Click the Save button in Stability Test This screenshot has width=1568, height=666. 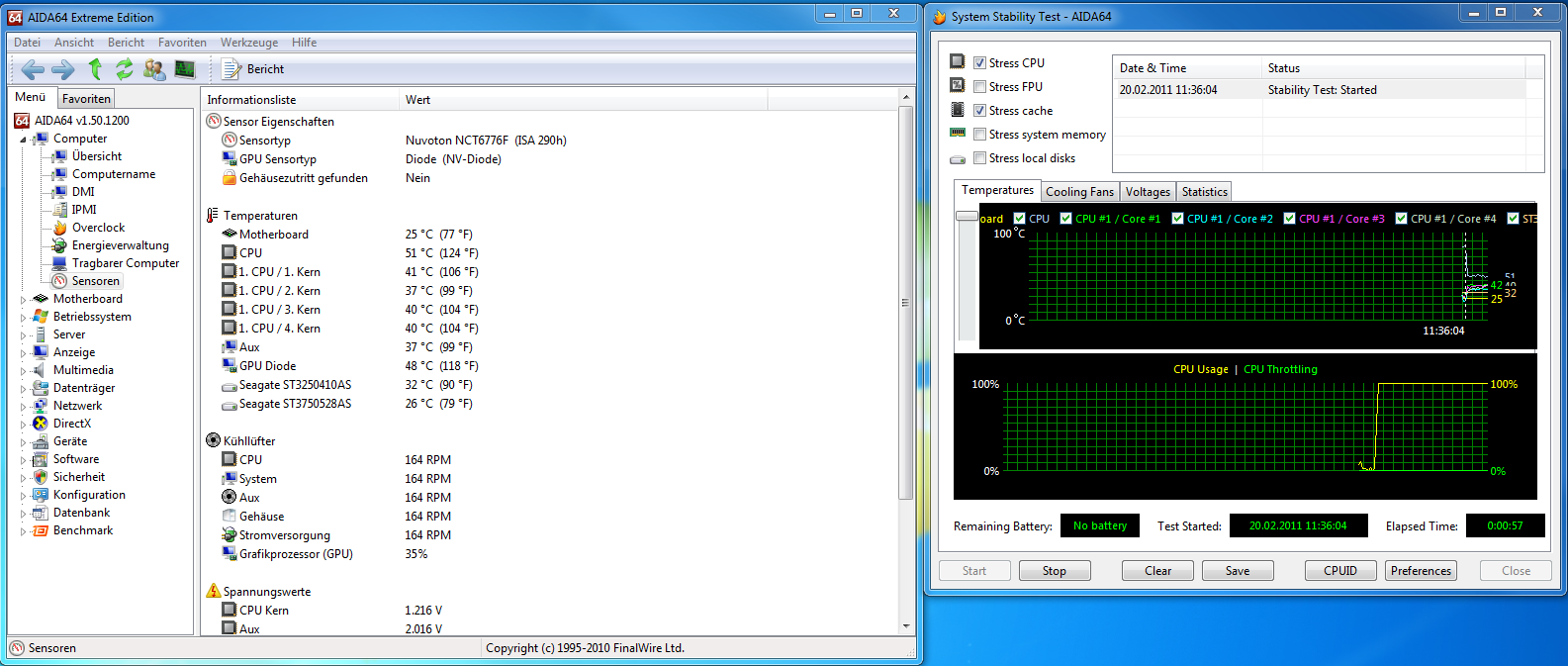pos(1238,571)
